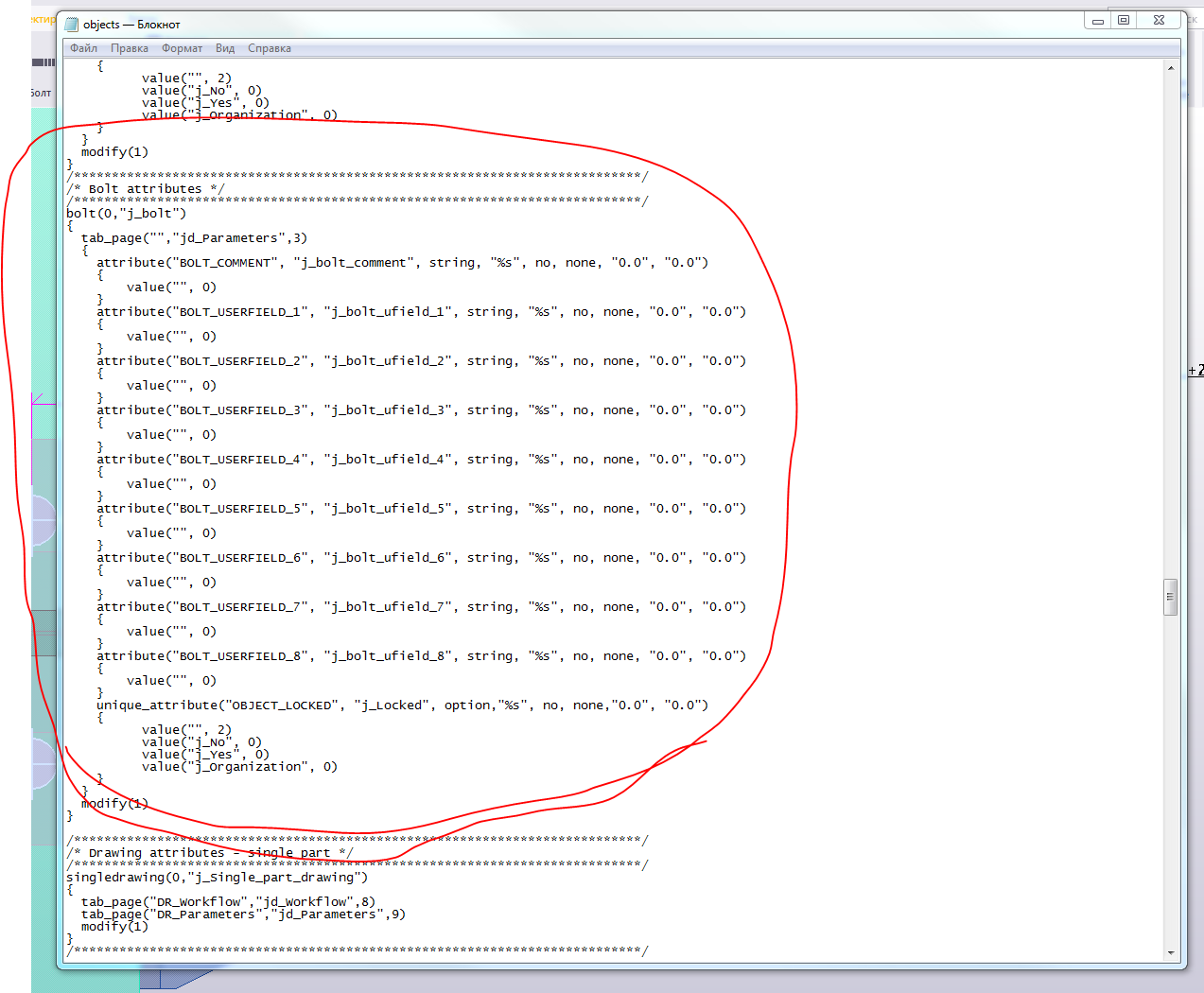Click the scrollbar down arrow
The image size is (1204, 993).
pyautogui.click(x=1171, y=953)
